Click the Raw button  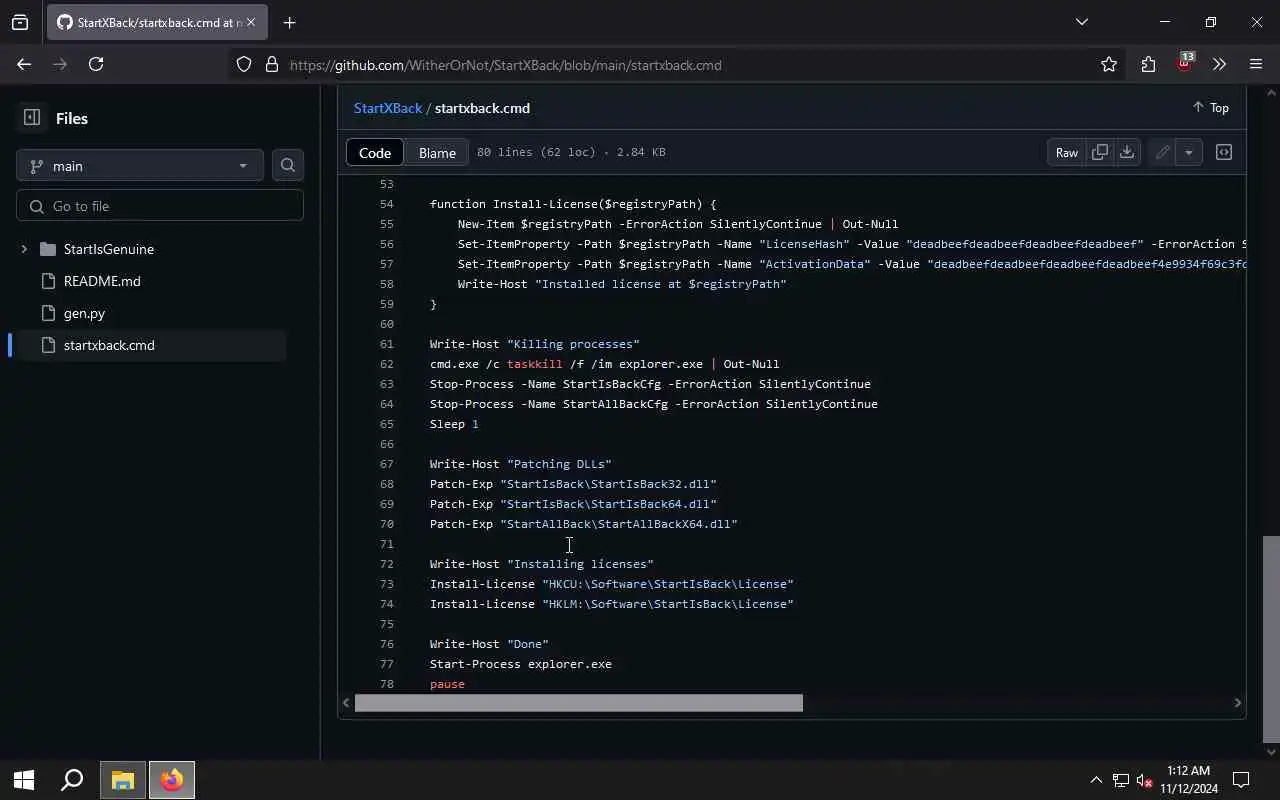(x=1067, y=152)
